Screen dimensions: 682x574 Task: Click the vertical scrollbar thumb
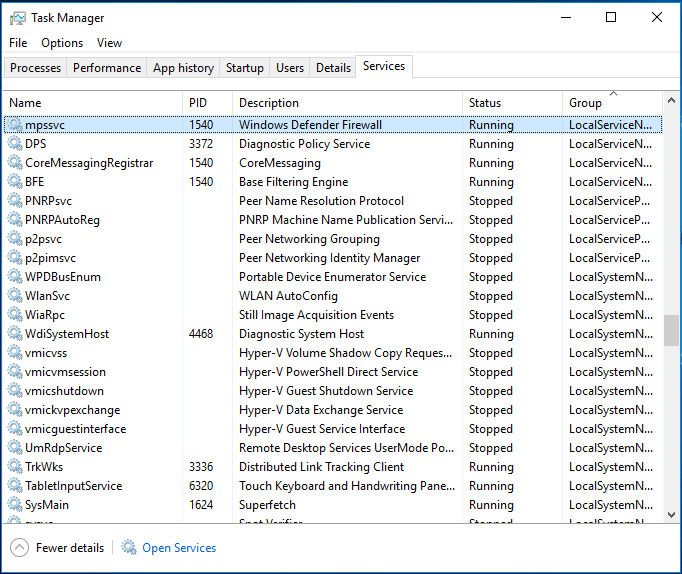tap(671, 330)
